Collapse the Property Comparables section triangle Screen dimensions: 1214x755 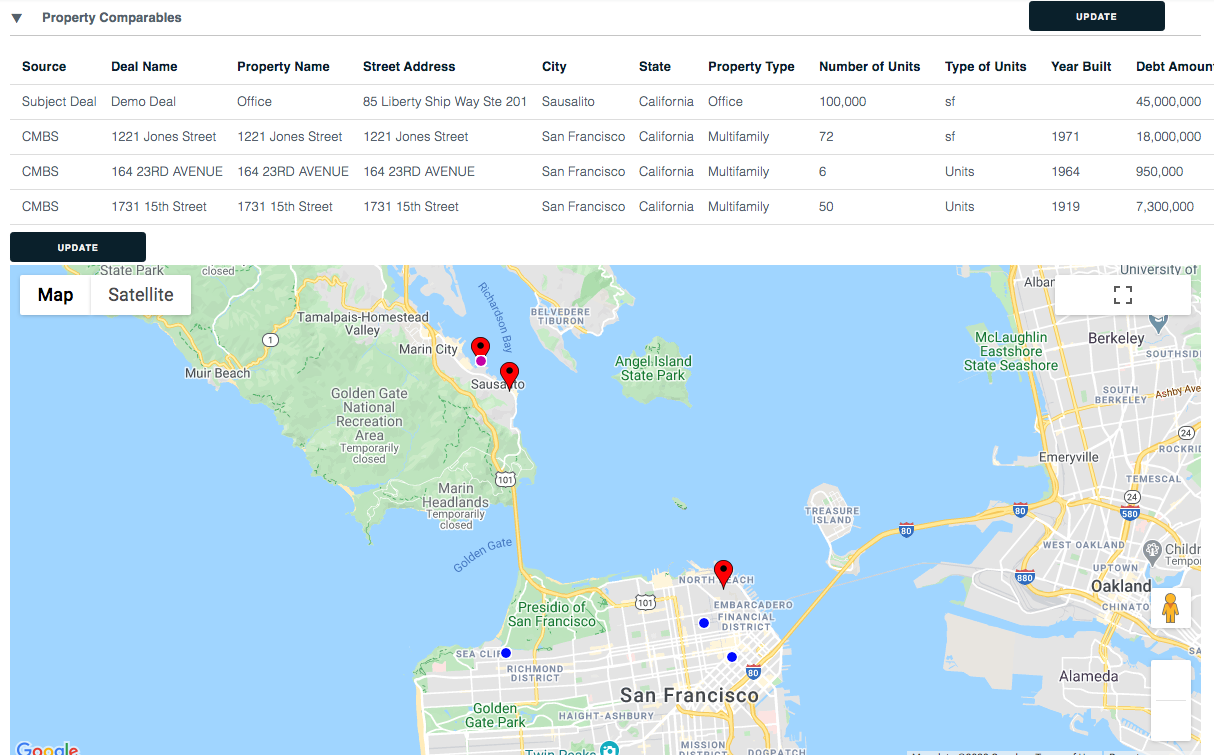[x=16, y=18]
